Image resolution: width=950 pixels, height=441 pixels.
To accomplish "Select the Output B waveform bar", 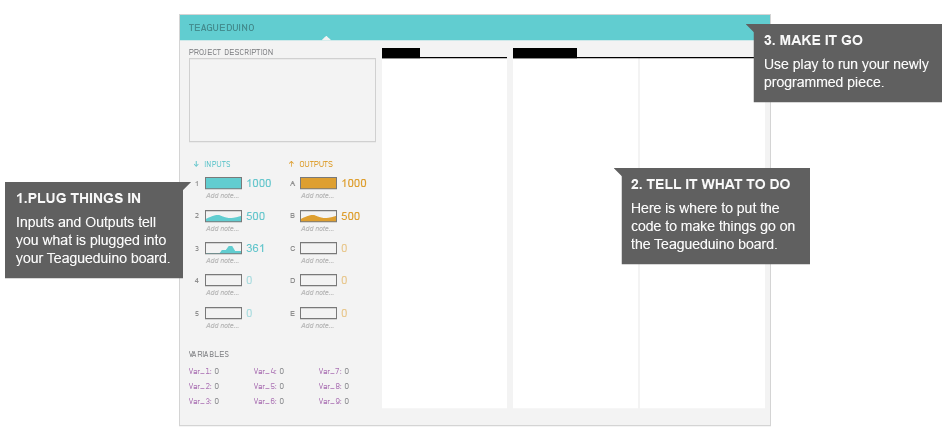I will pos(318,216).
